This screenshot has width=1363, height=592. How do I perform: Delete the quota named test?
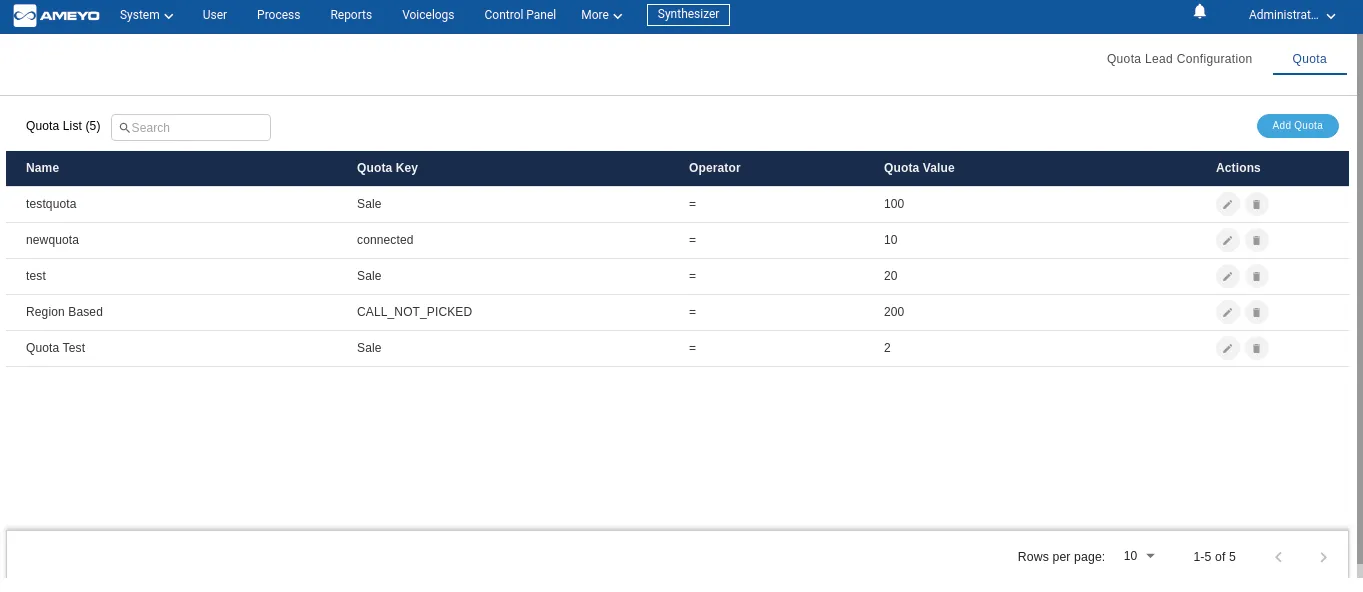1257,276
